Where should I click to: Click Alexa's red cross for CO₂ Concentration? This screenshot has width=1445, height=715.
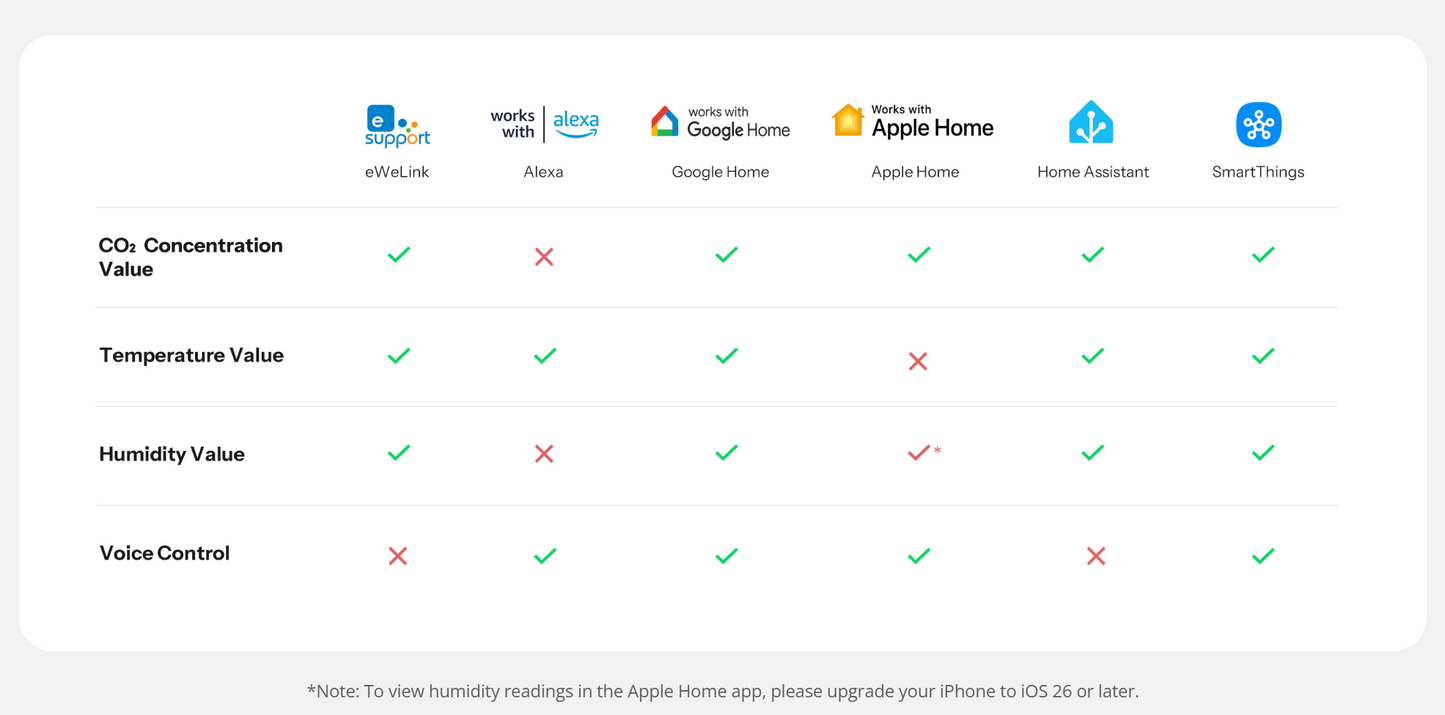544,257
